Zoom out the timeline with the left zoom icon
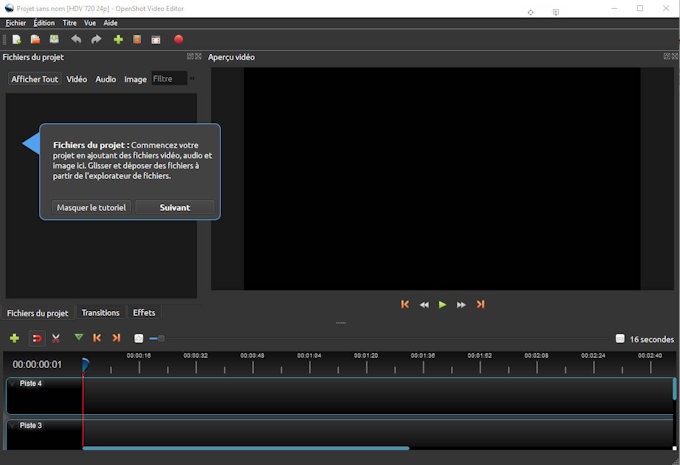680x465 pixels. coord(138,338)
